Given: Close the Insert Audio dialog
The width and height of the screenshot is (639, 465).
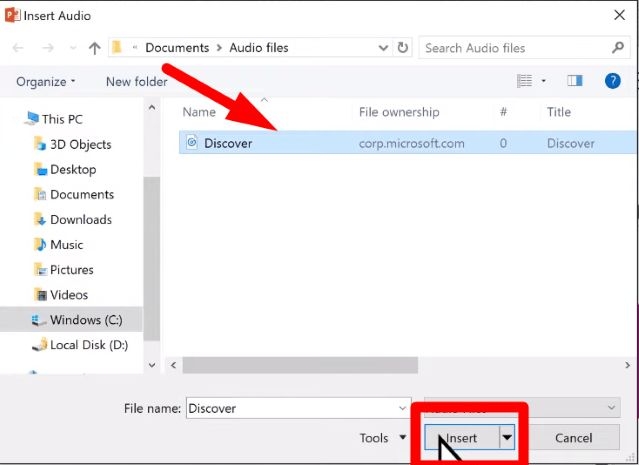Looking at the screenshot, I should (x=619, y=15).
